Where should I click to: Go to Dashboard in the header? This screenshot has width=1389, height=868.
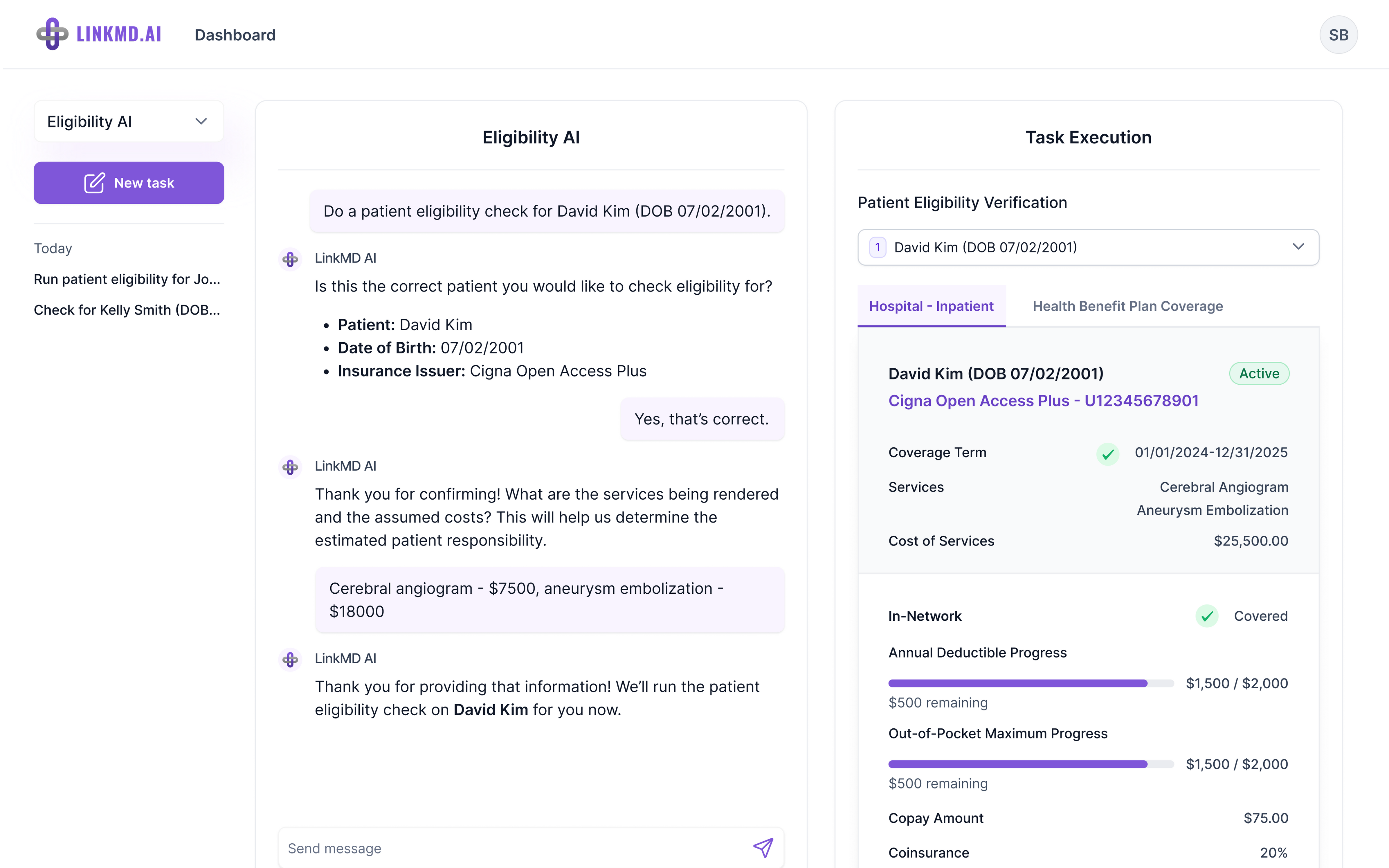235,35
